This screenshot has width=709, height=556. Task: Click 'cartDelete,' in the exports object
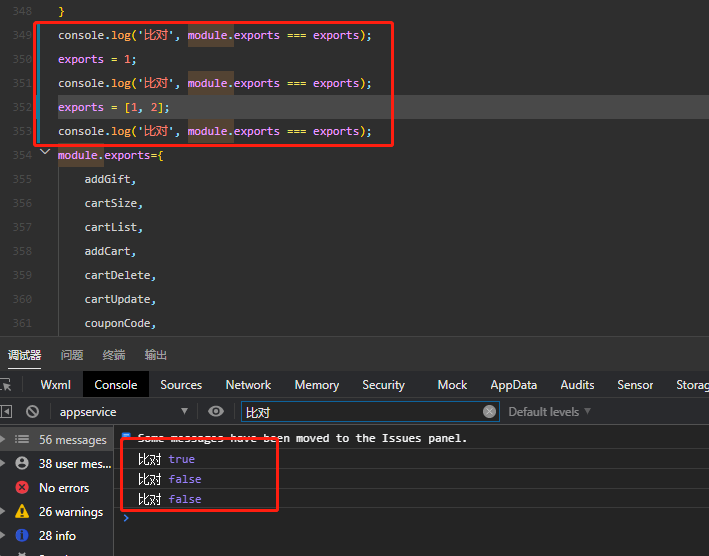pyautogui.click(x=120, y=275)
